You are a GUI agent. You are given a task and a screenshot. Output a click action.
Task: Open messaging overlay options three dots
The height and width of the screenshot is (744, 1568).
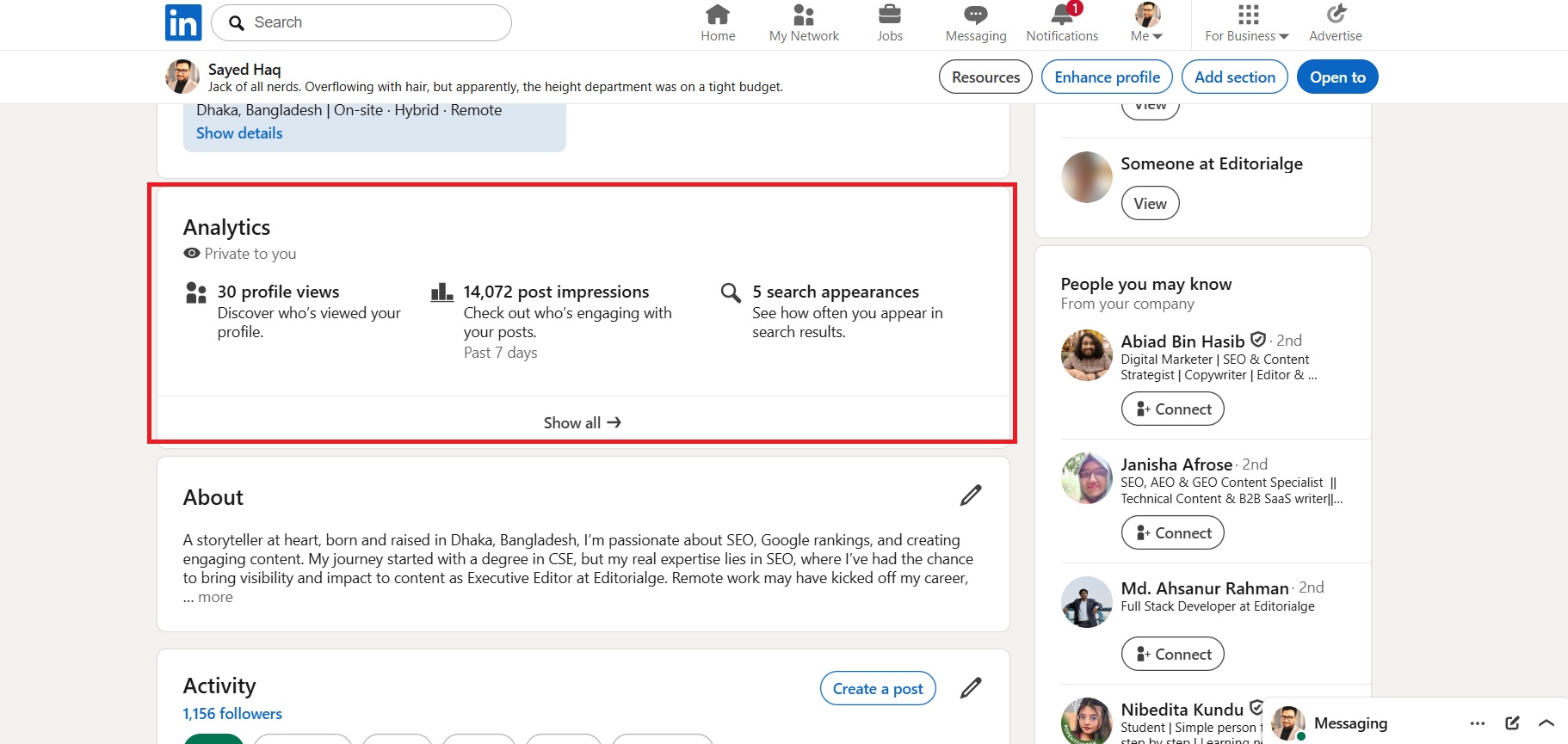[1478, 723]
